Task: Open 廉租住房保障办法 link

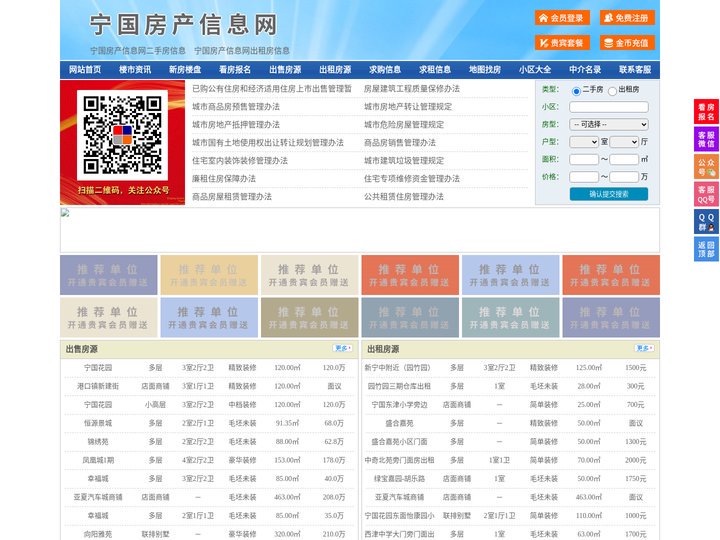Action: 224,179
